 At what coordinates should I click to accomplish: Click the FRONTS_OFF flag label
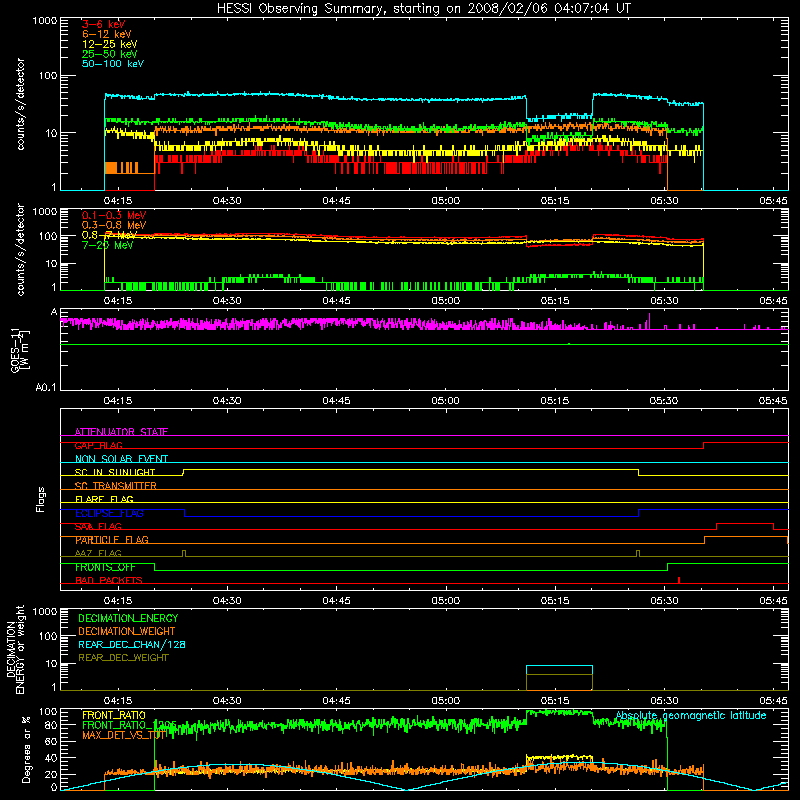pyautogui.click(x=105, y=567)
